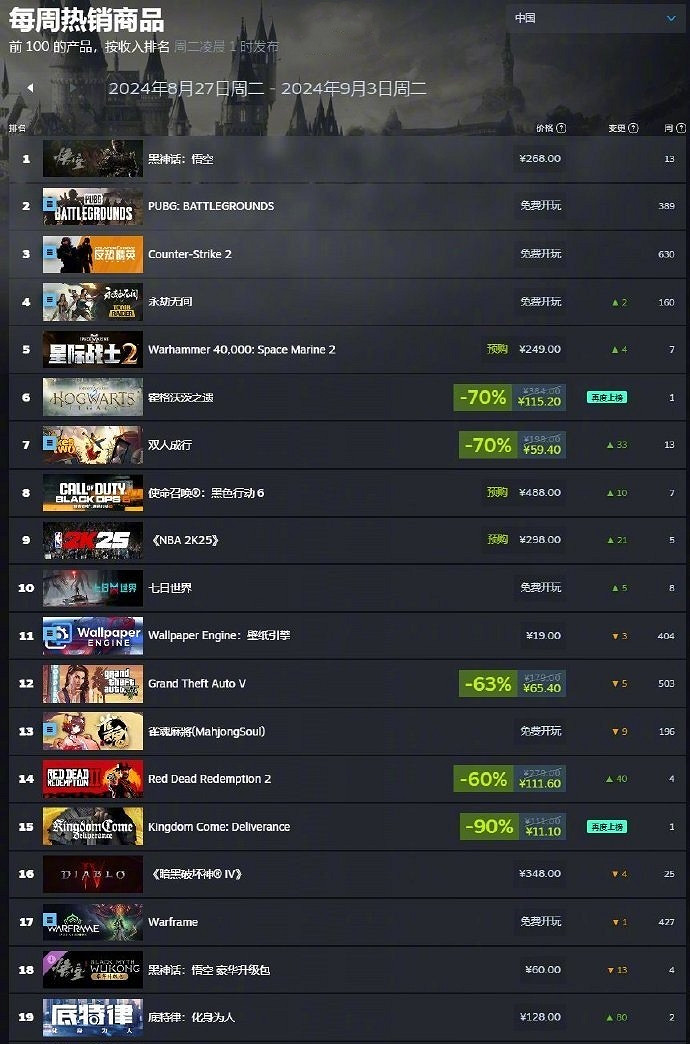
Task: Go to the previous week arrow
Action: pos(30,88)
